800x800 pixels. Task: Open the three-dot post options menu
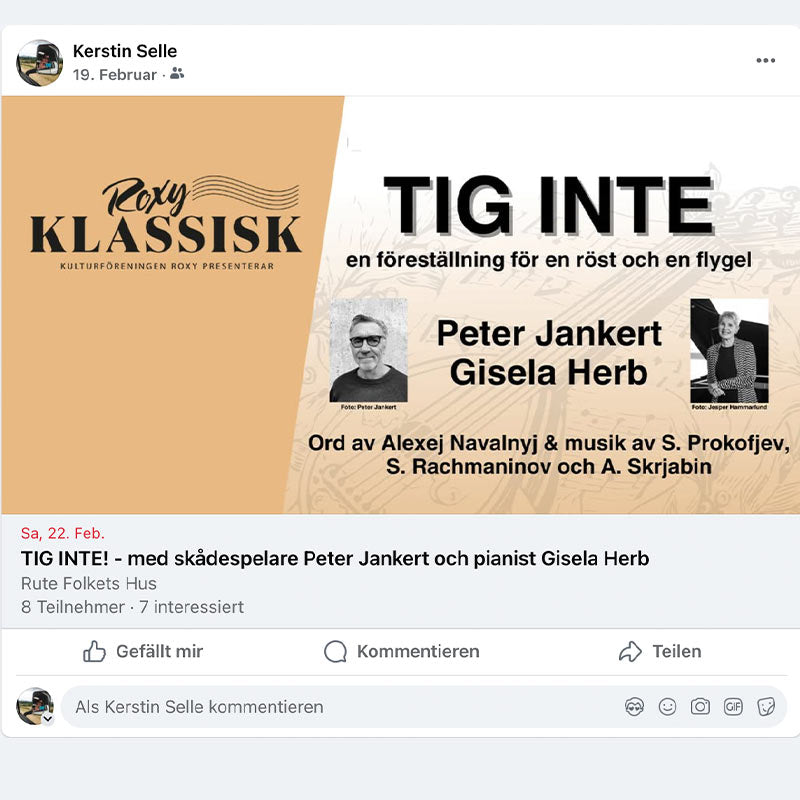(765, 60)
